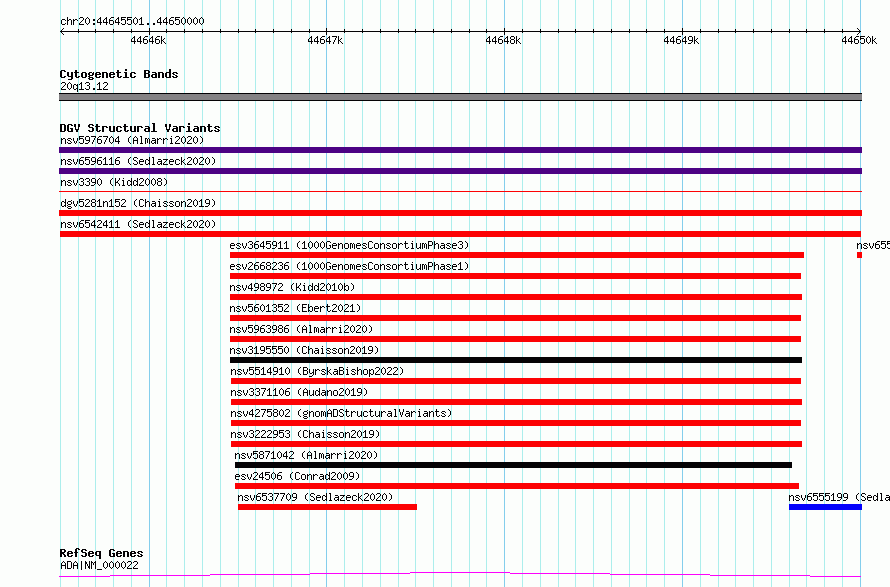The height and width of the screenshot is (587, 890).
Task: Open the nsv498972 (Kidd2010b) label
Action: point(292,287)
